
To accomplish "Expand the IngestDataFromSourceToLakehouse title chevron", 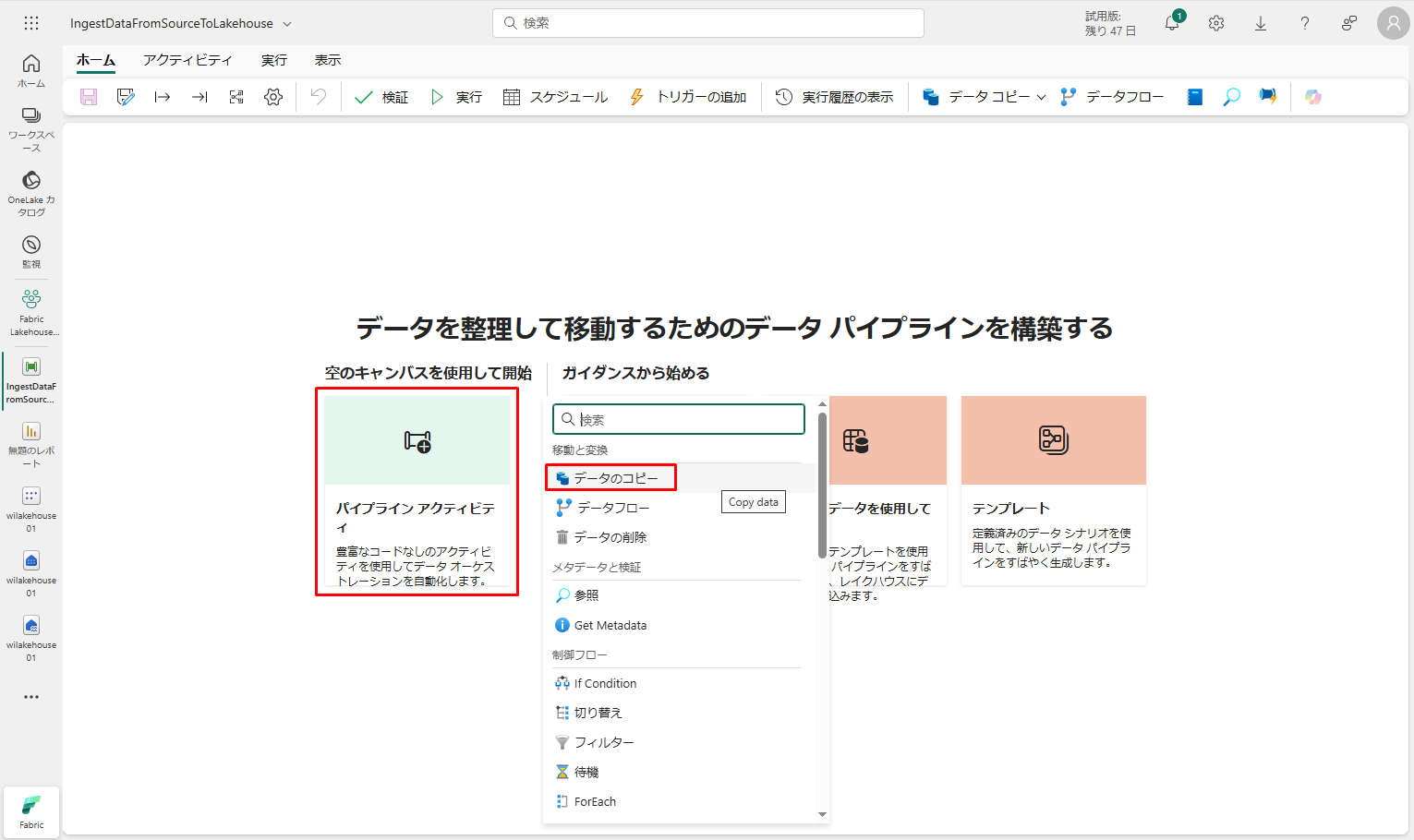I will tap(287, 24).
